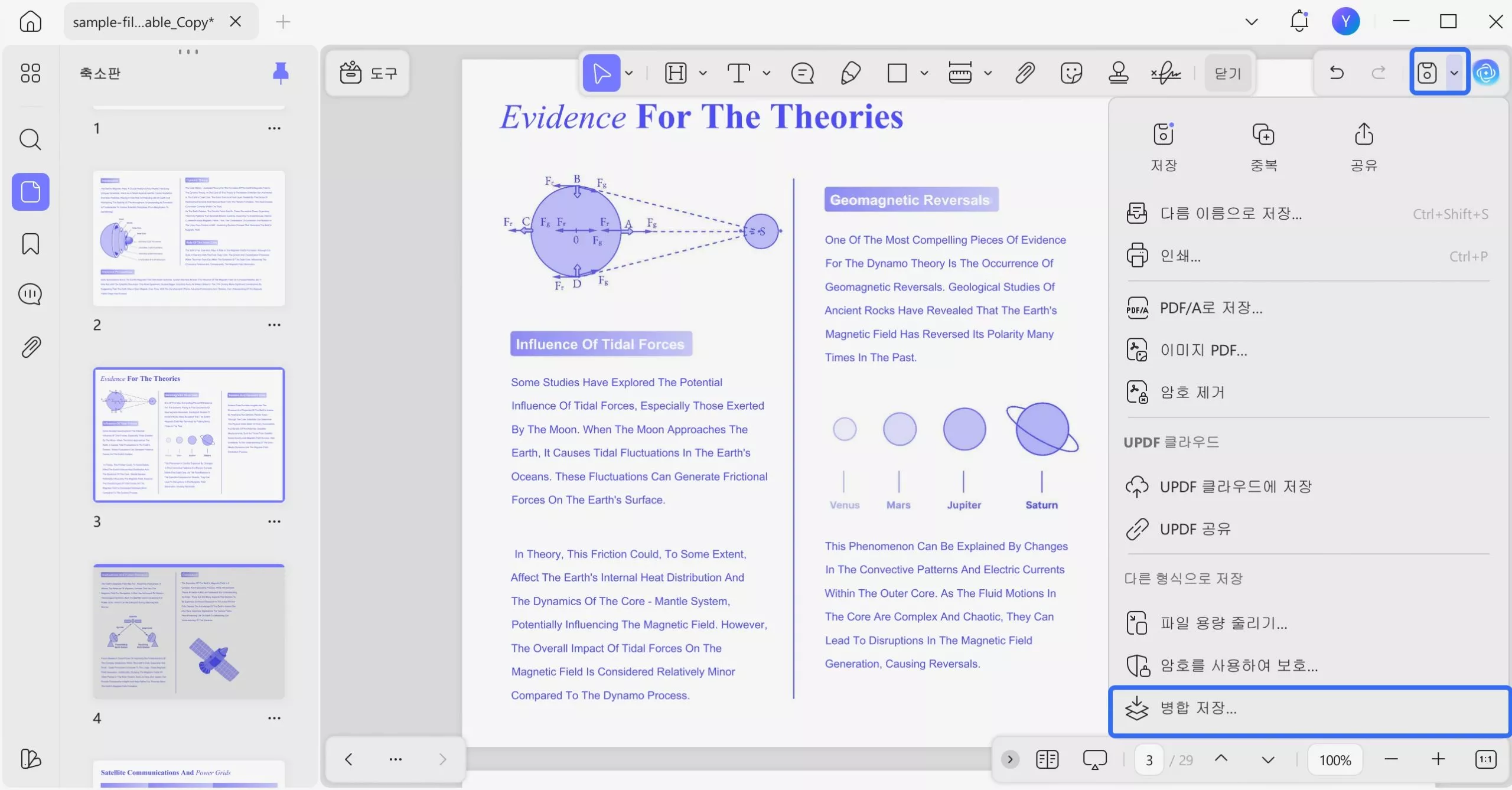This screenshot has height=790, width=1512.
Task: Select the page thumbnails panel icon
Action: [x=30, y=192]
